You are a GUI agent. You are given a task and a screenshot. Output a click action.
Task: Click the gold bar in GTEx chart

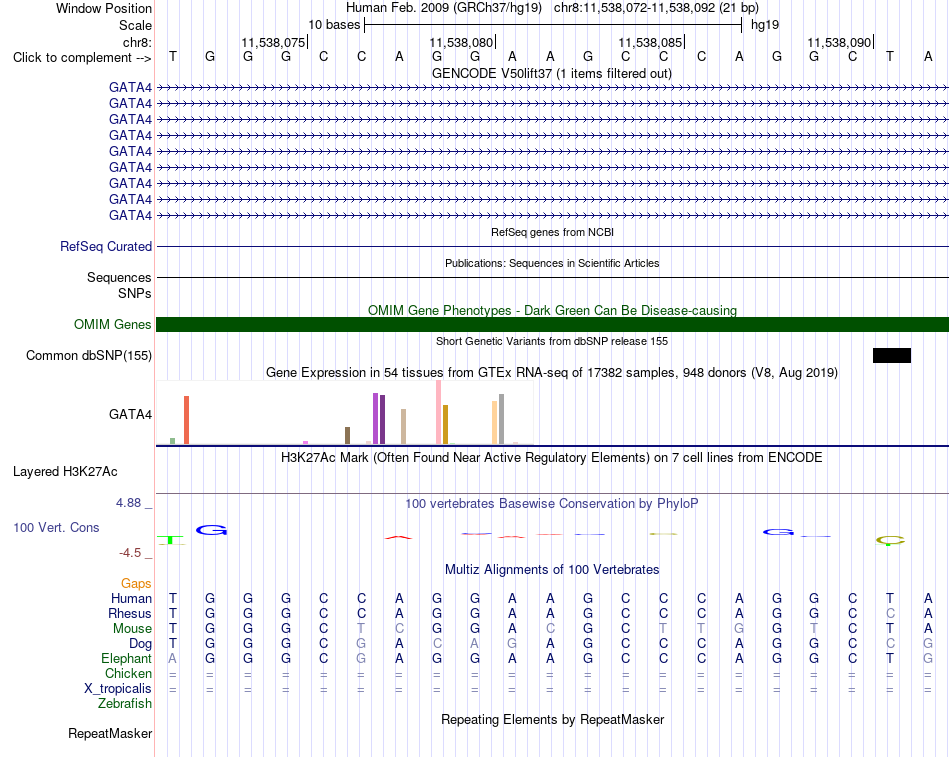tap(445, 424)
